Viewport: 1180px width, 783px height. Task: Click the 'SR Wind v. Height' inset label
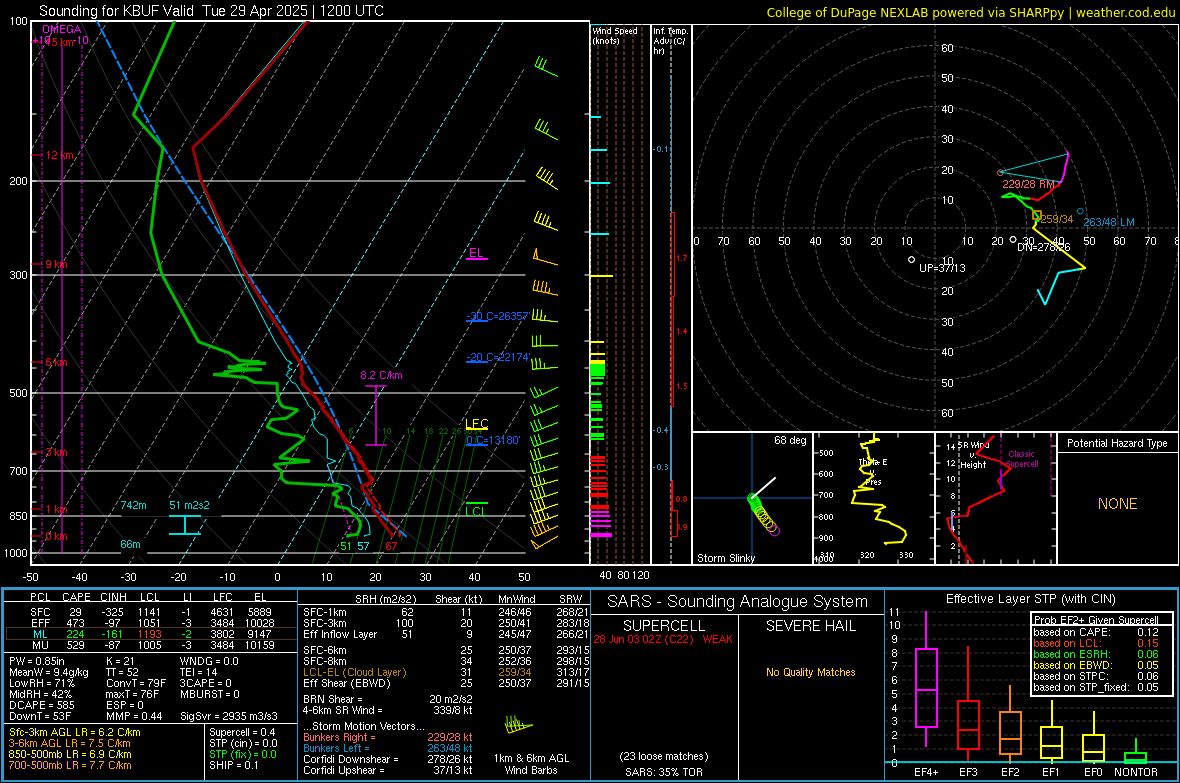tap(973, 455)
